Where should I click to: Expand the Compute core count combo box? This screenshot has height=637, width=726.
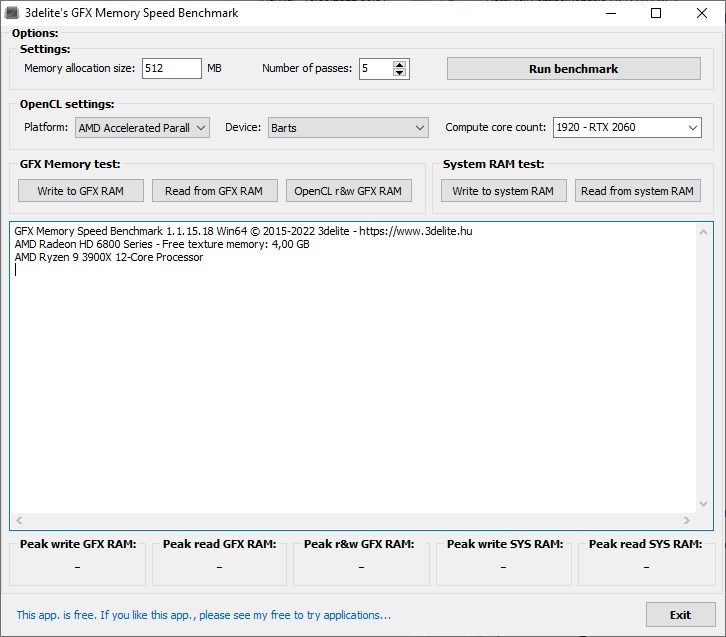pyautogui.click(x=627, y=128)
